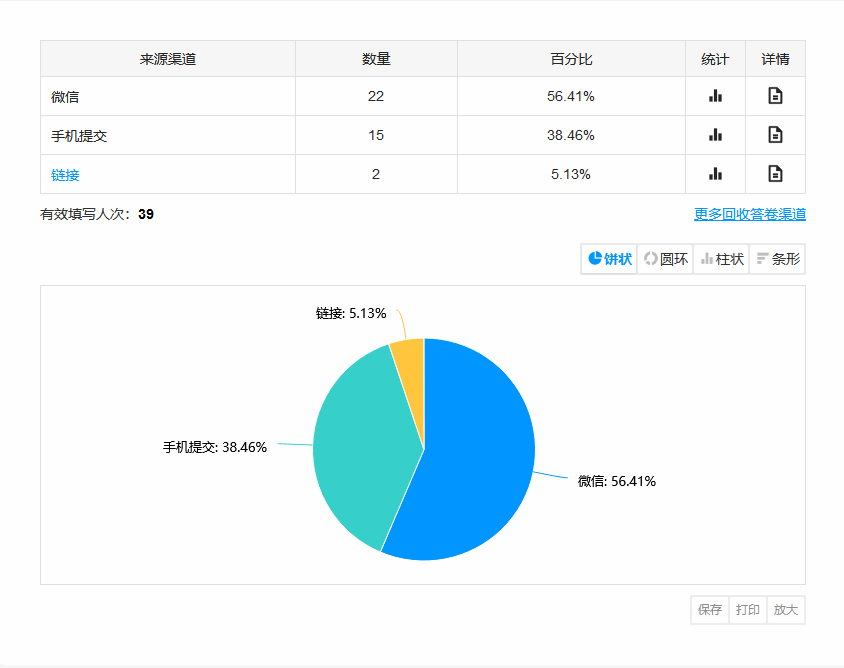Open the 链接 source channel link

65,175
